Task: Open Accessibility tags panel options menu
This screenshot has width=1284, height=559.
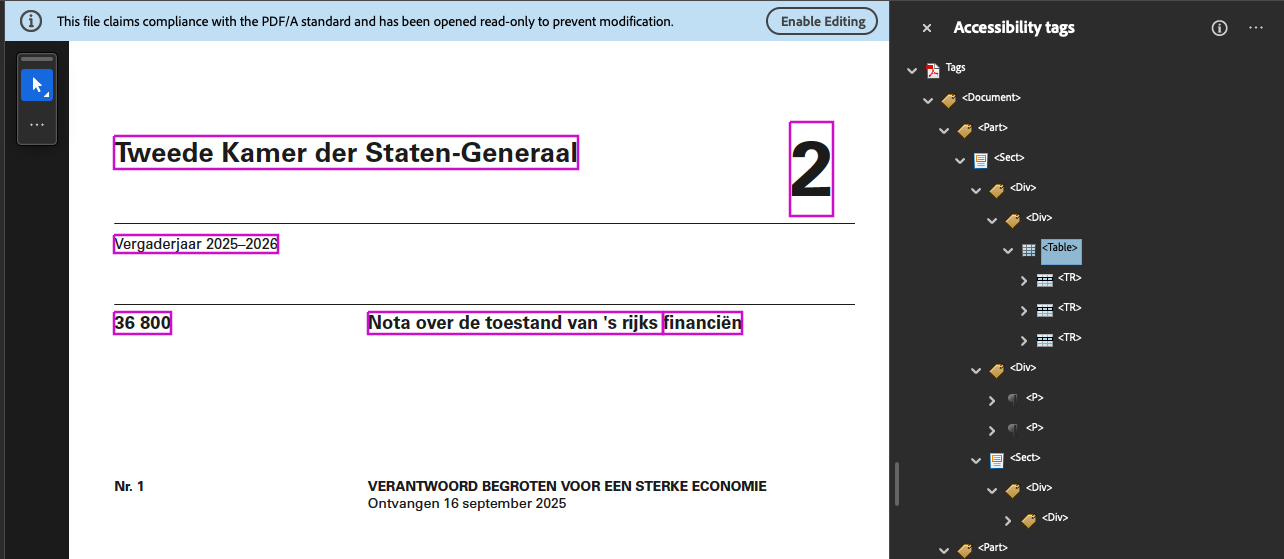Action: point(1256,28)
